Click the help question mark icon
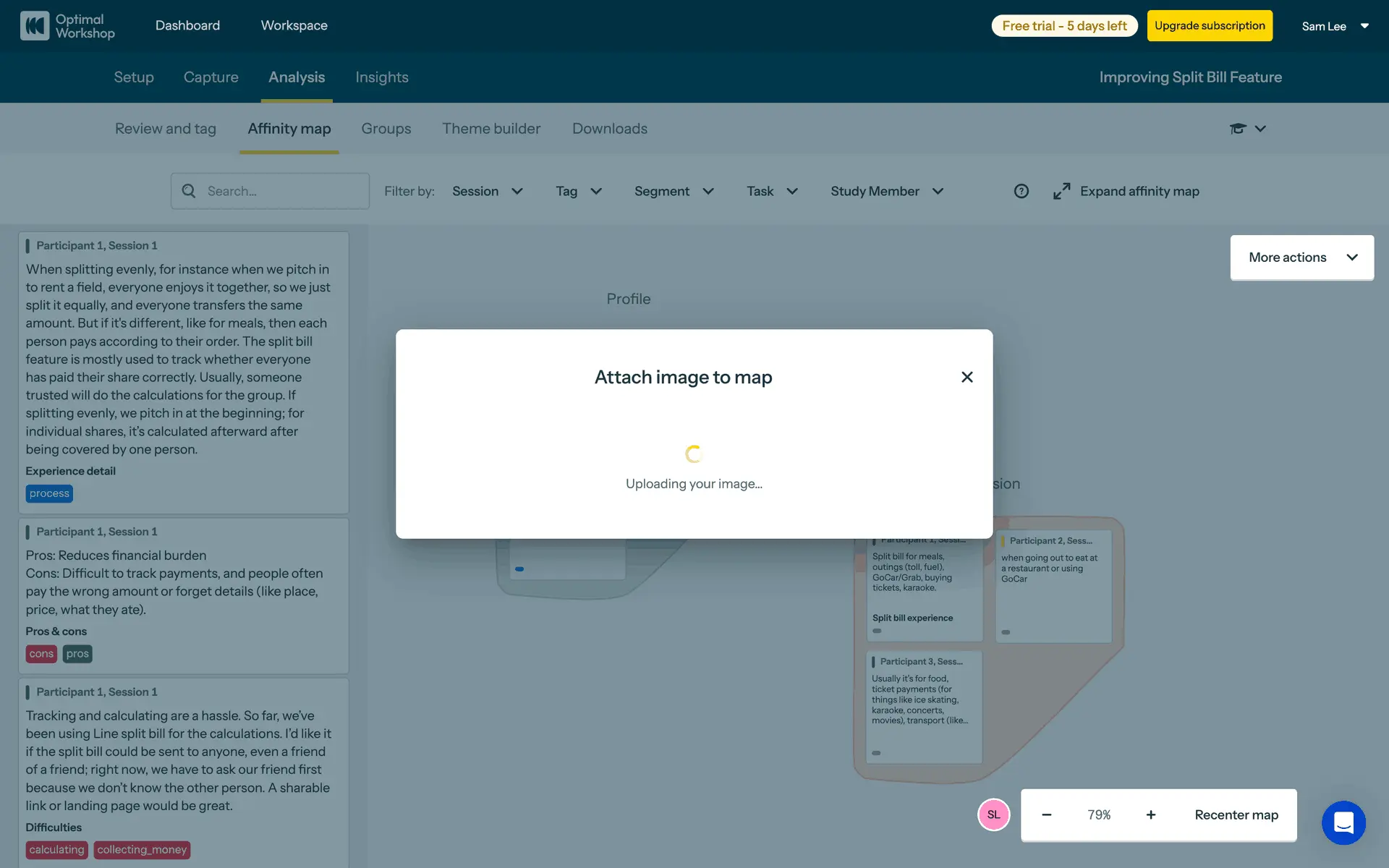The image size is (1389, 868). pyautogui.click(x=1021, y=191)
